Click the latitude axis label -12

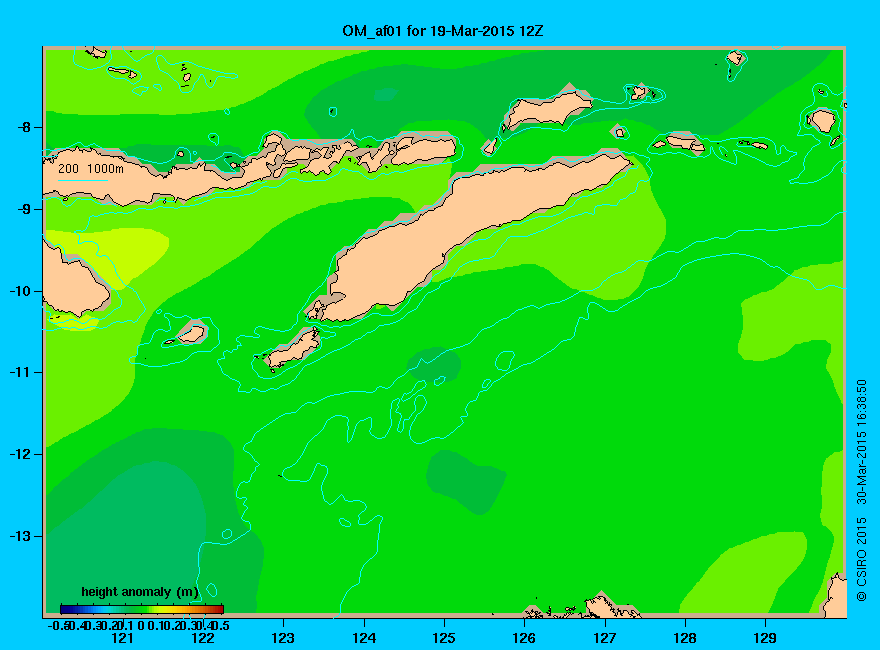[x=20, y=454]
